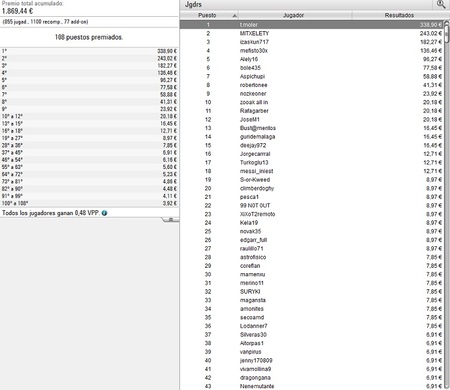Click the 46º a 54º payout row
This screenshot has height=390, width=450.
click(x=89, y=160)
